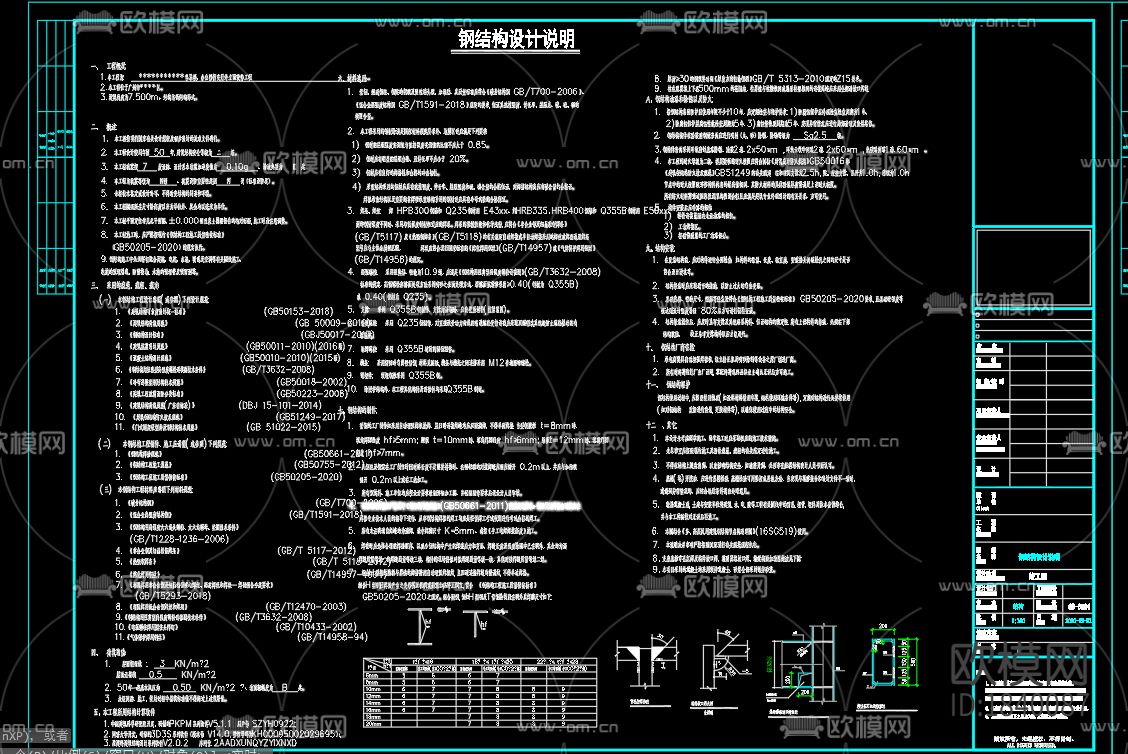The width and height of the screenshot is (1128, 754).
Task: Click the (DBJ 15-101-2014) code reference
Action: (280, 405)
